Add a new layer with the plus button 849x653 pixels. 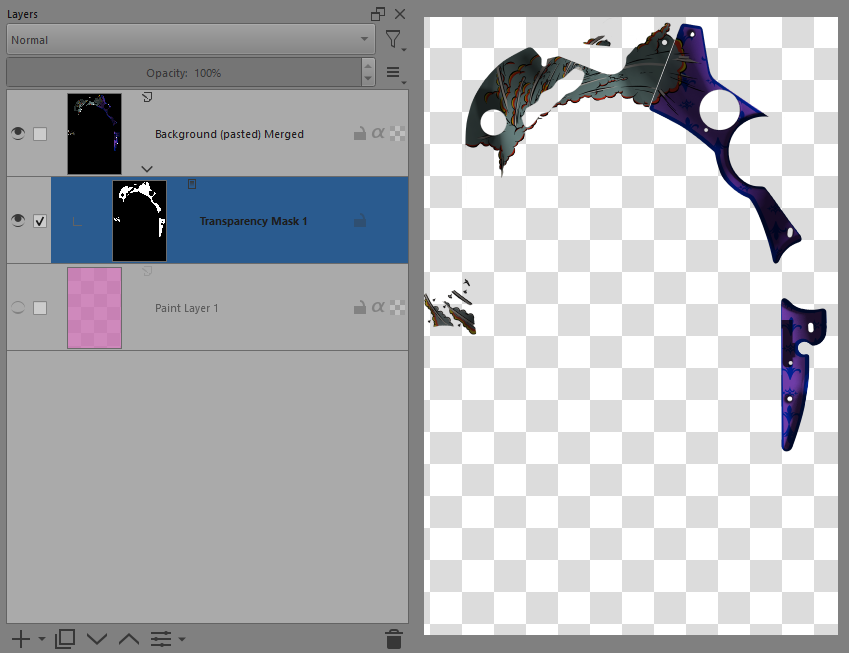point(21,639)
